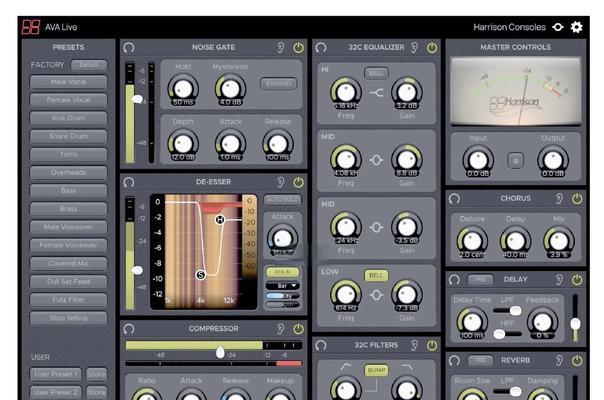The width and height of the screenshot is (604, 400).
Task: Click the Delay ear listen icon
Action: pos(559,280)
